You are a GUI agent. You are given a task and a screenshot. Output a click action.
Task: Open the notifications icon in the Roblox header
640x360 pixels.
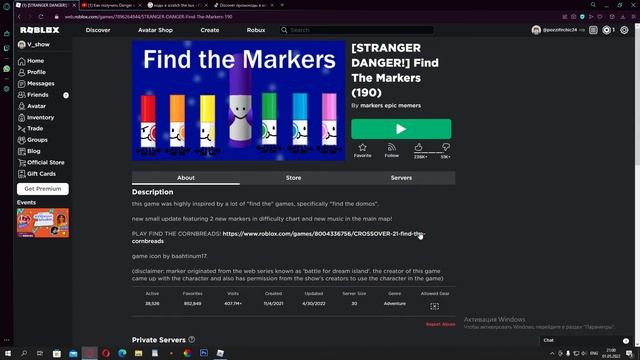593,30
